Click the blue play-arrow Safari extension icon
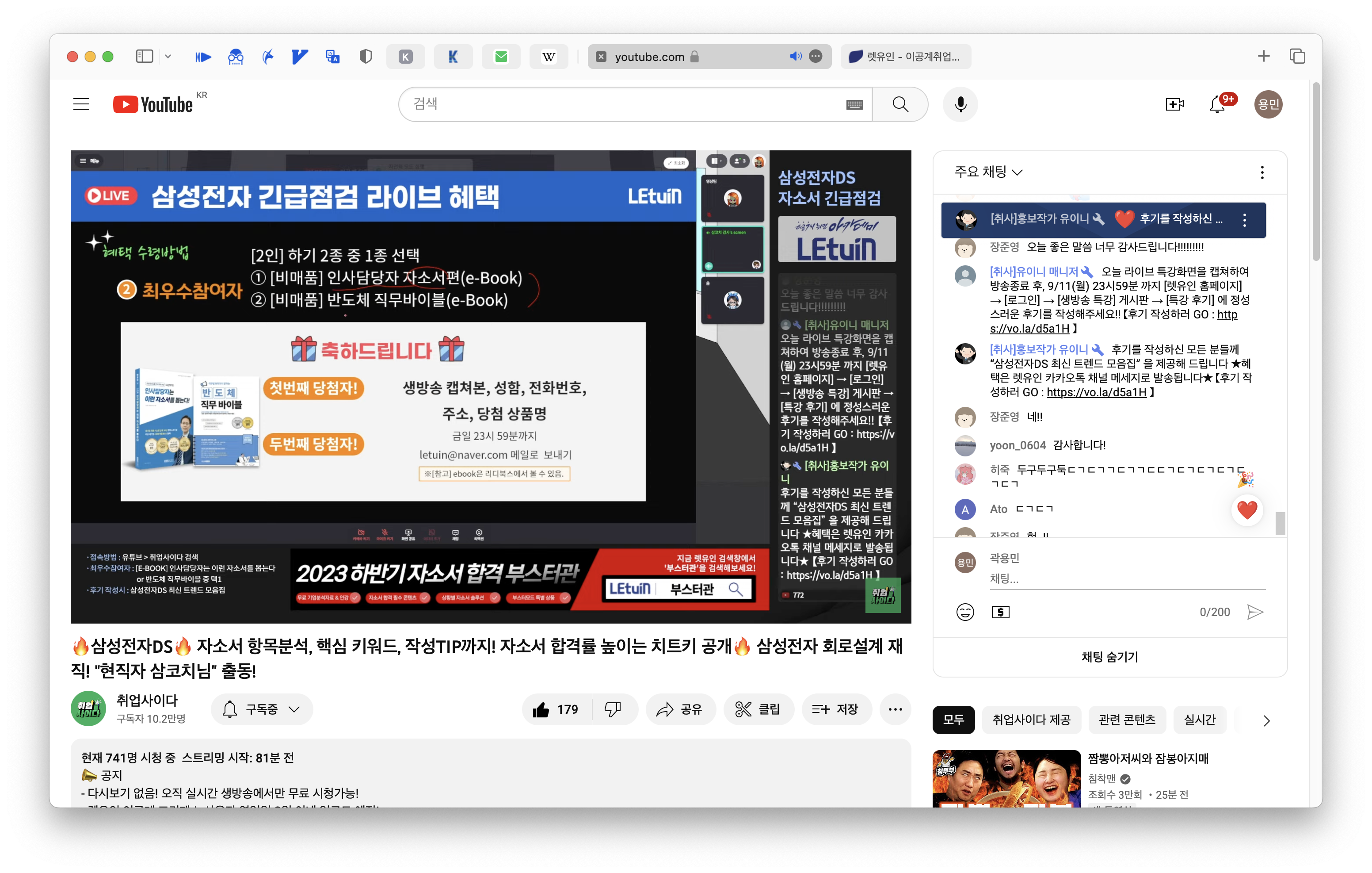 point(203,57)
